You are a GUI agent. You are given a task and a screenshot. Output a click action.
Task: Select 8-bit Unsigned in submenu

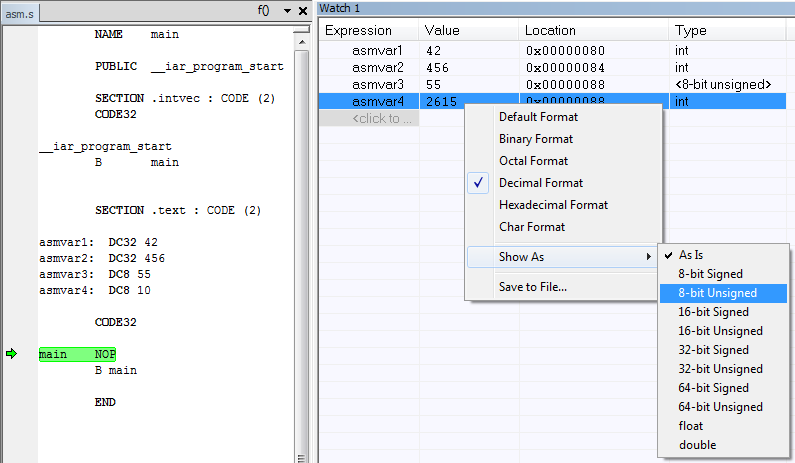pyautogui.click(x=717, y=293)
